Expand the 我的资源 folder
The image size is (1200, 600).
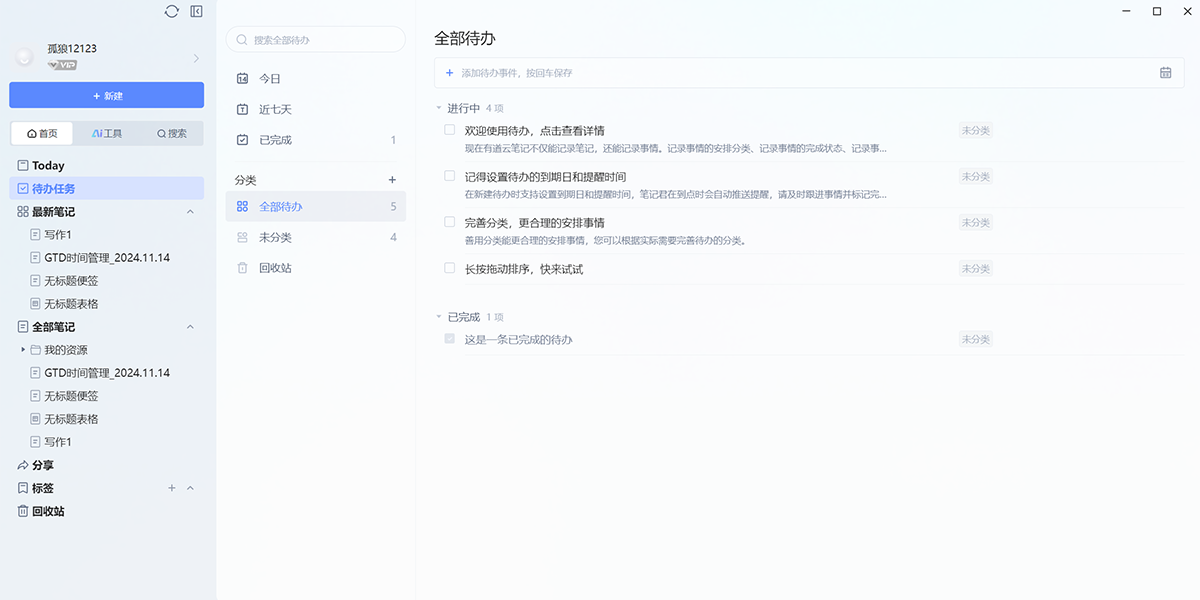pyautogui.click(x=24, y=349)
